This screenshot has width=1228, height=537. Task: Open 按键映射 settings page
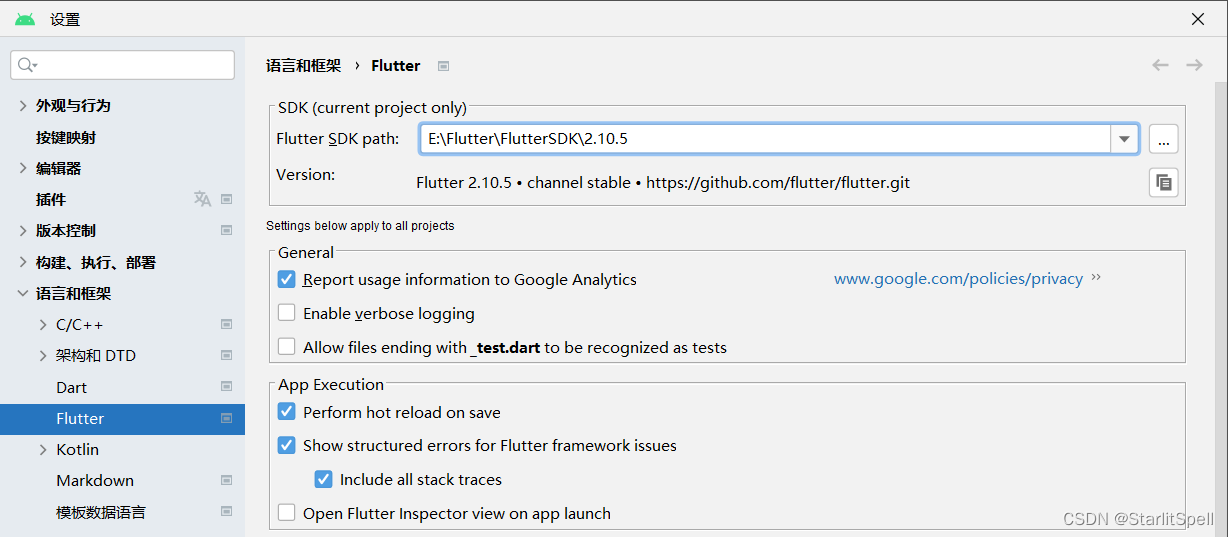tap(66, 137)
